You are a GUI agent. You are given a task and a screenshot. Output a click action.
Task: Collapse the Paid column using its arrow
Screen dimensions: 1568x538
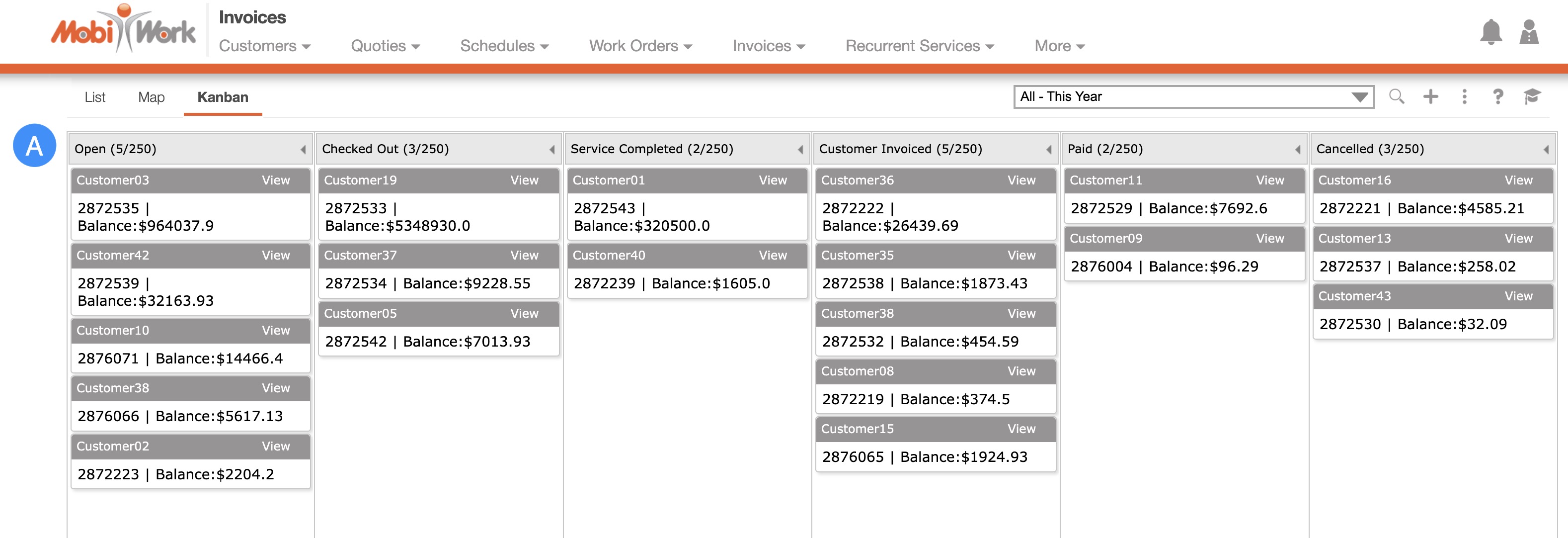(1297, 149)
